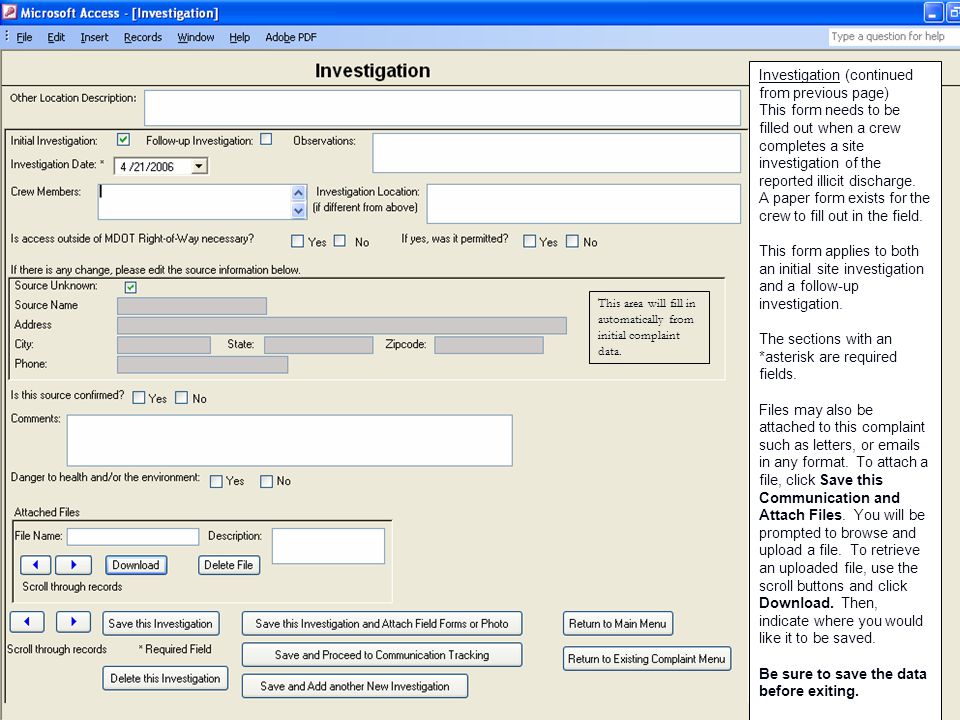
Task: Click the menu bar grip handle
Action: [6, 37]
